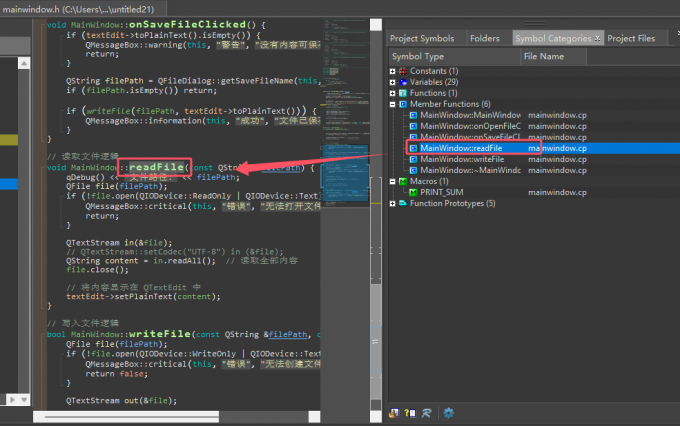The image size is (680, 426).
Task: Click icon beside MainWindow::MainWindow symbol
Action: 413,115
